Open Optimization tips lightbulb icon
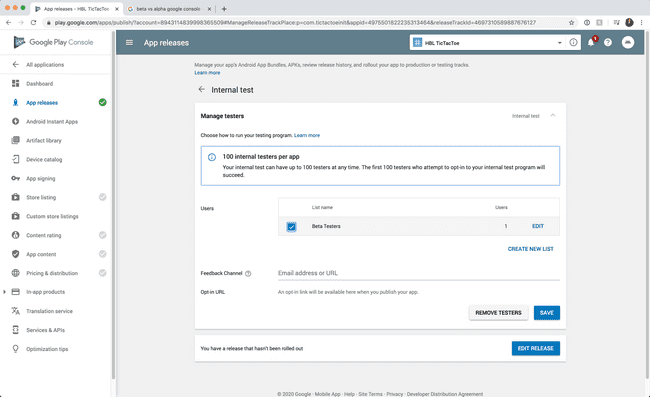 tap(15, 349)
